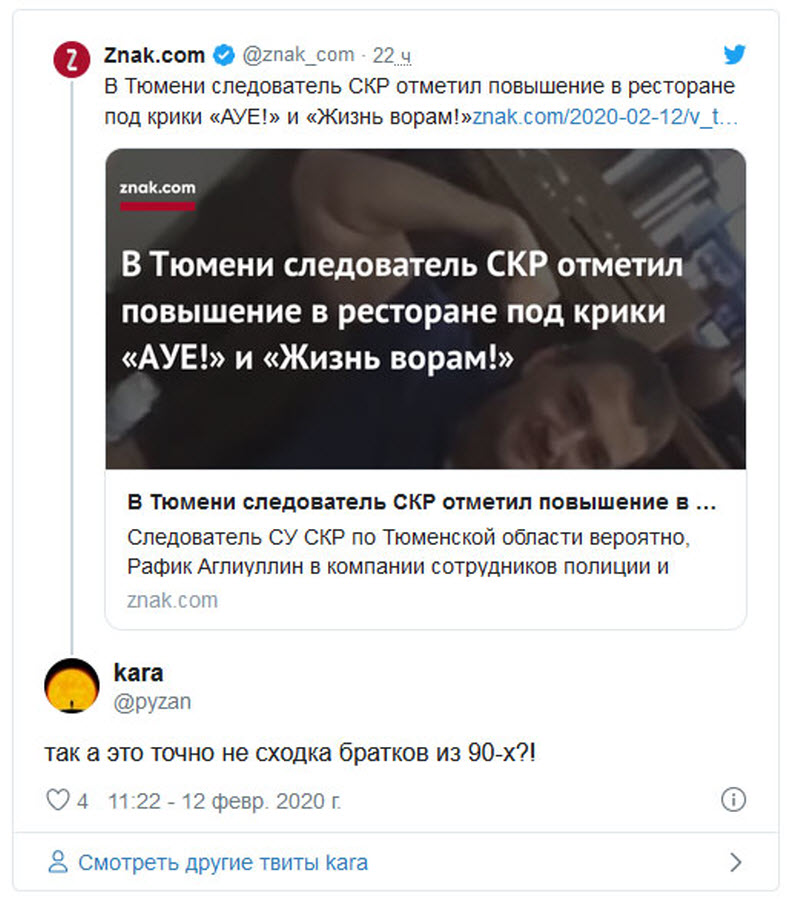800x901 pixels.
Task: Click the znak.com domain in the card
Action: click(172, 600)
